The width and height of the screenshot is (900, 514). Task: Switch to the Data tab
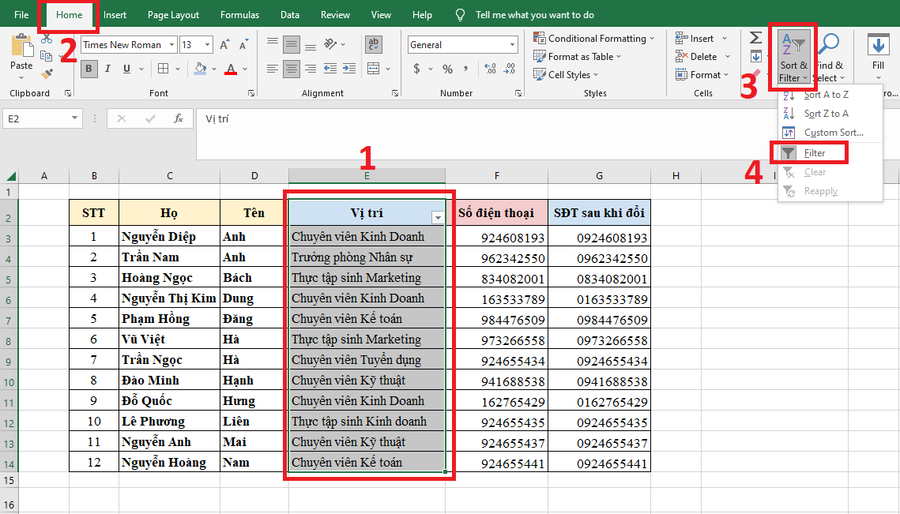[x=290, y=15]
